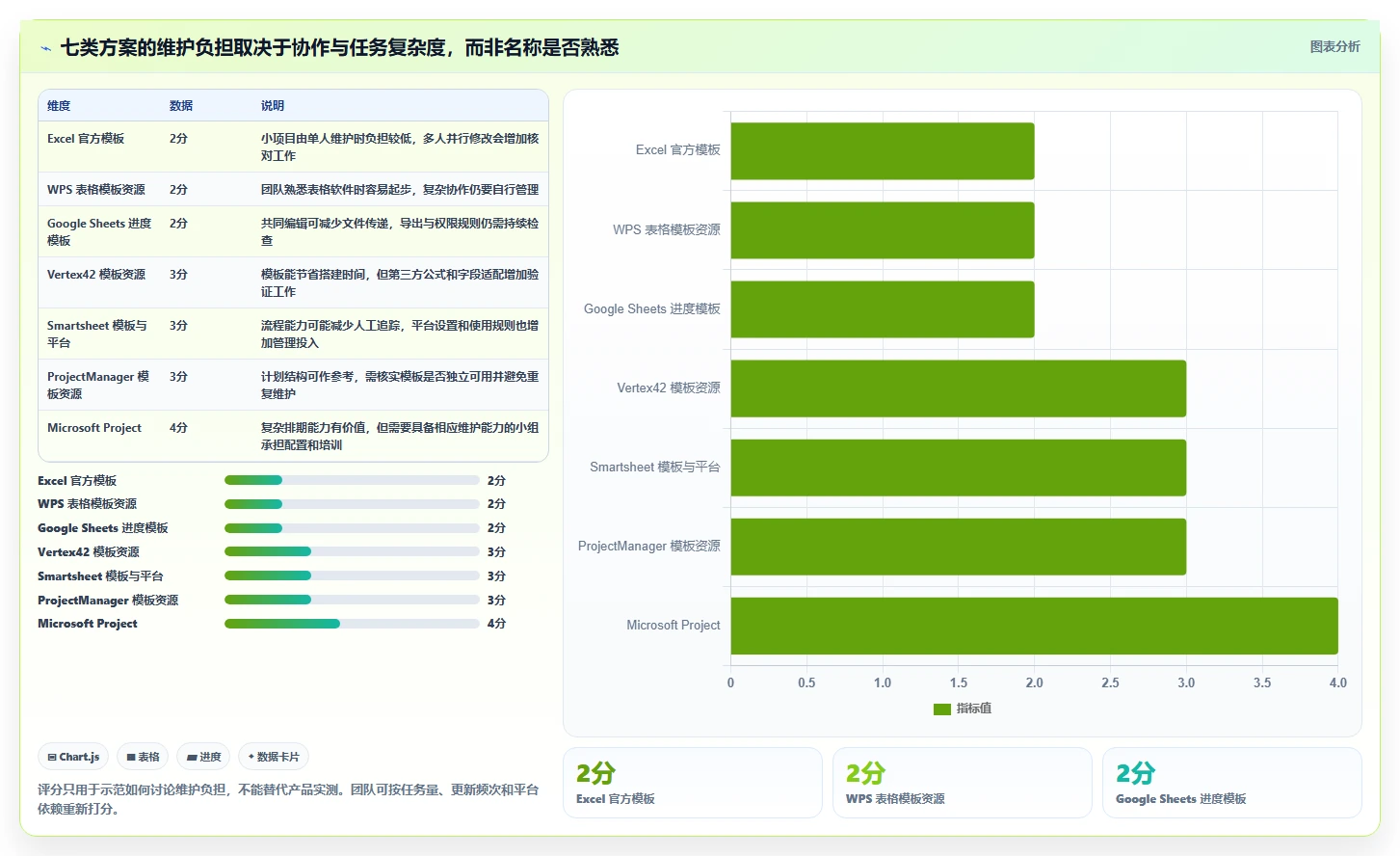This screenshot has width=1400, height=856.
Task: Click the Excel 官方模板 bar in chart
Action: point(883,151)
